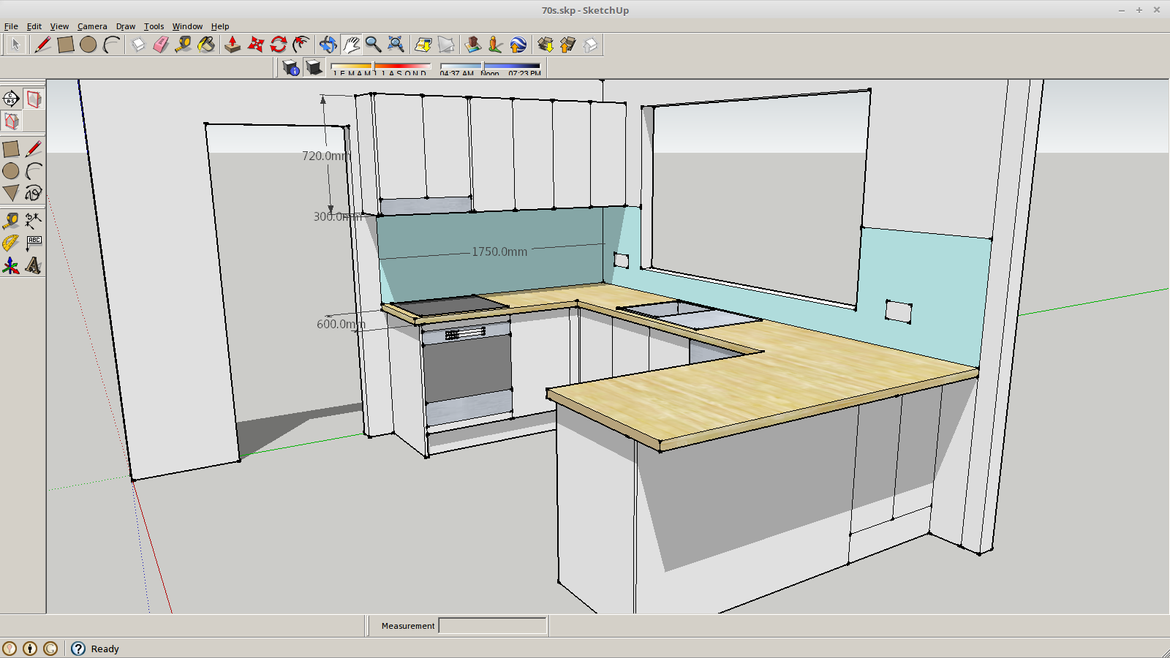This screenshot has width=1170, height=658.
Task: Activate the Push/Pull tool
Action: click(x=232, y=44)
